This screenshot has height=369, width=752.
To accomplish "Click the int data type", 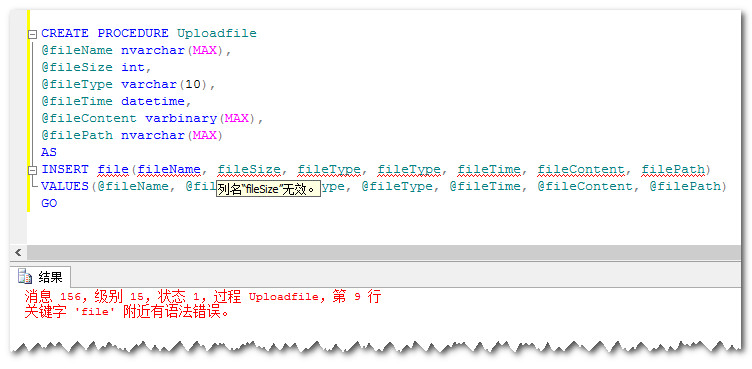I will click(133, 67).
